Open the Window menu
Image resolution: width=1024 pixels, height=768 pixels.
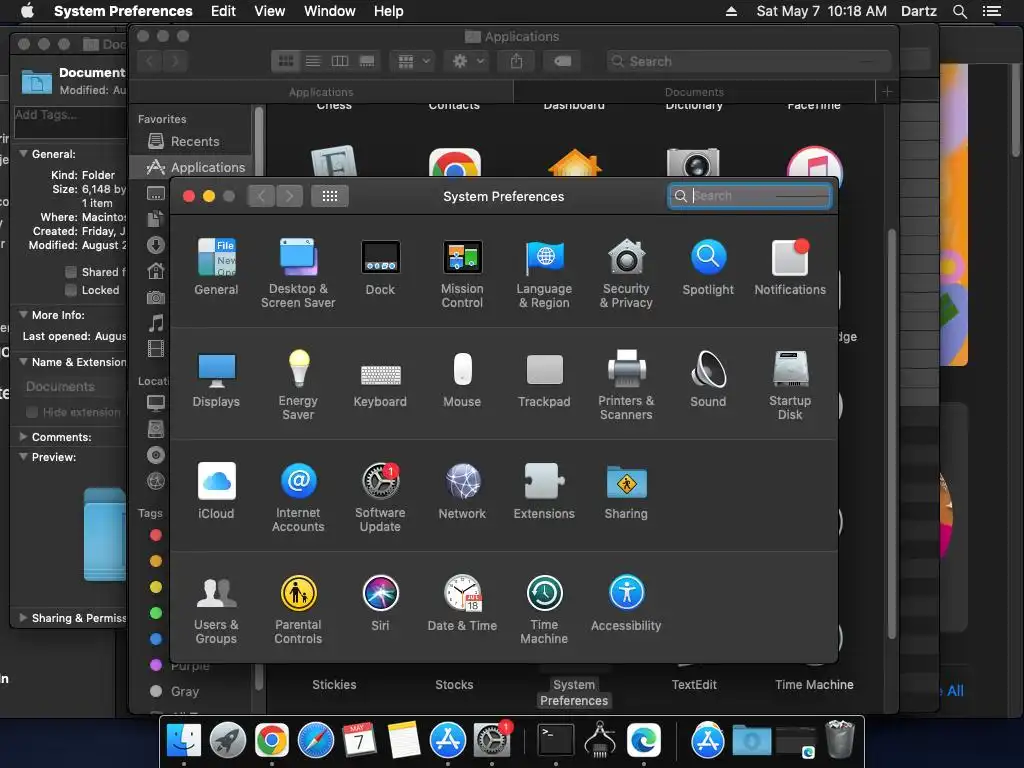point(330,11)
